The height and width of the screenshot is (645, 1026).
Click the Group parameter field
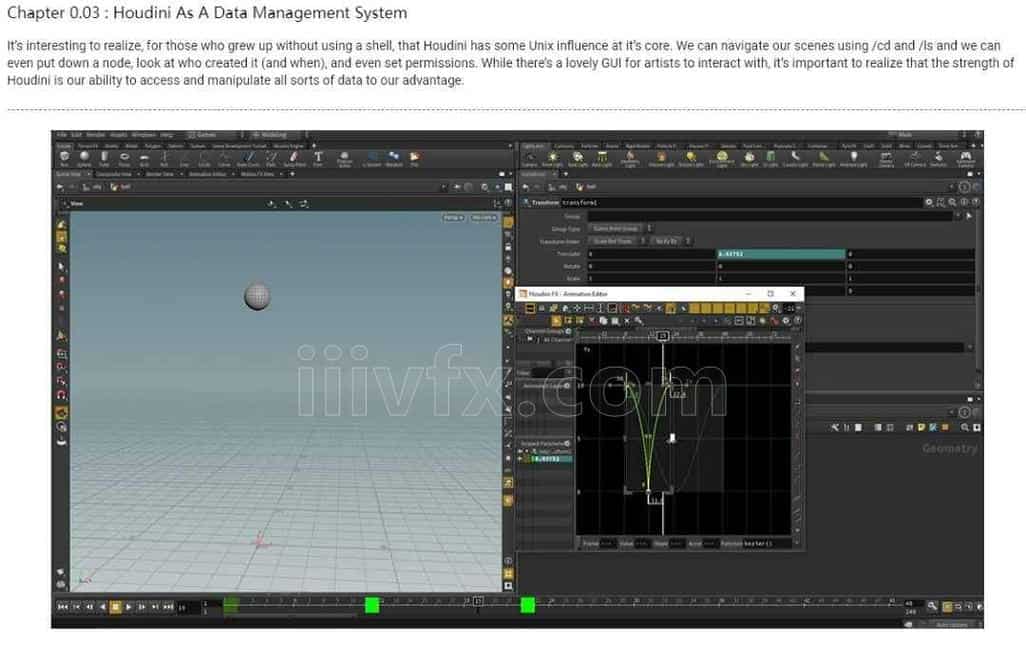[770, 216]
